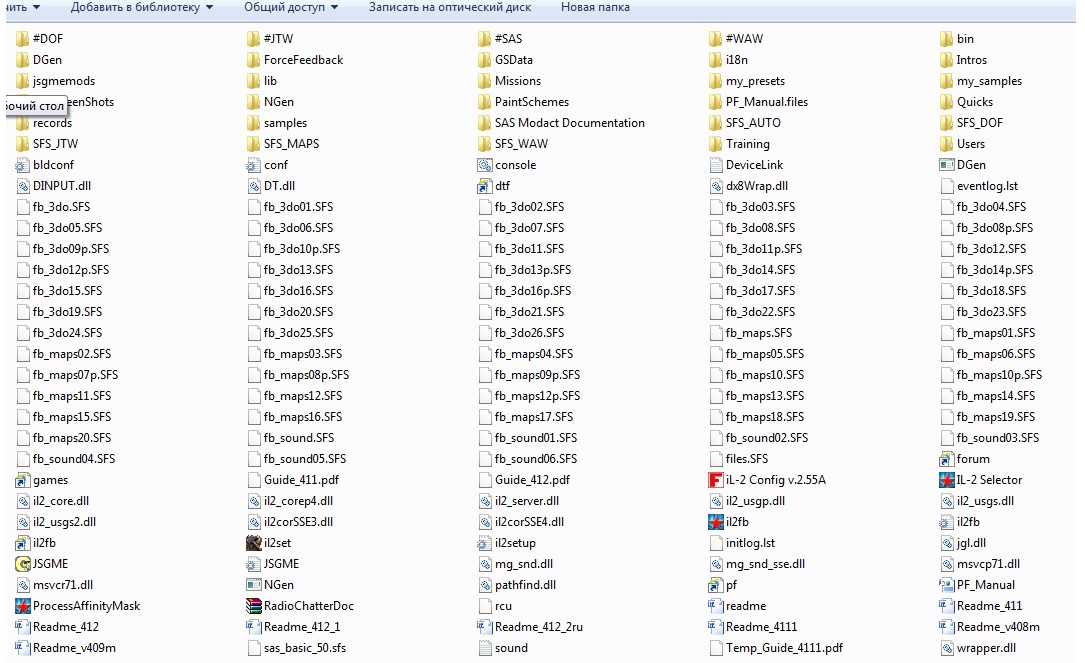
Task: Open the Добавить в библиотеку dropdown
Action: pyautogui.click(x=142, y=8)
